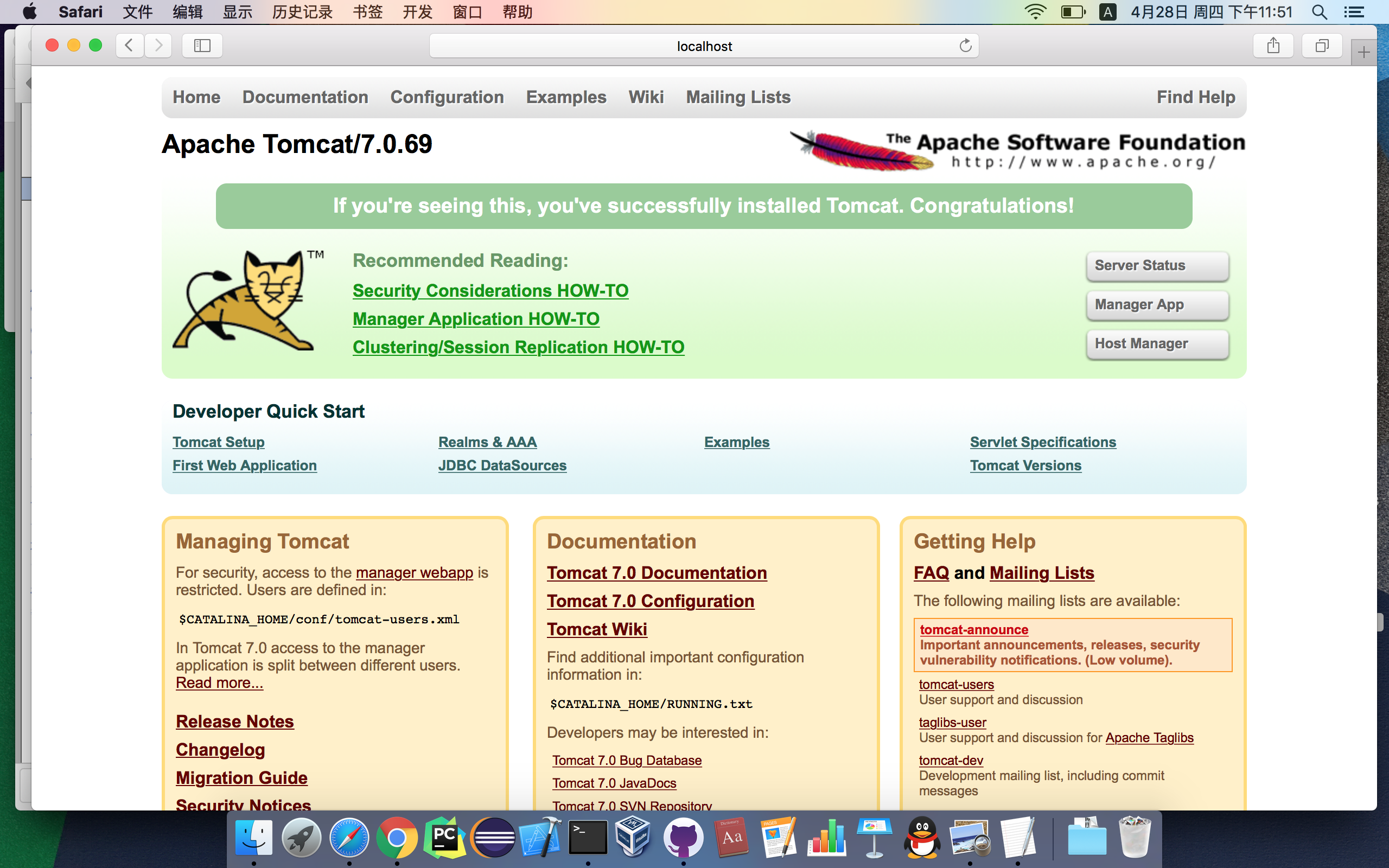Click Find Help in nav bar
The image size is (1389, 868).
pos(1196,97)
